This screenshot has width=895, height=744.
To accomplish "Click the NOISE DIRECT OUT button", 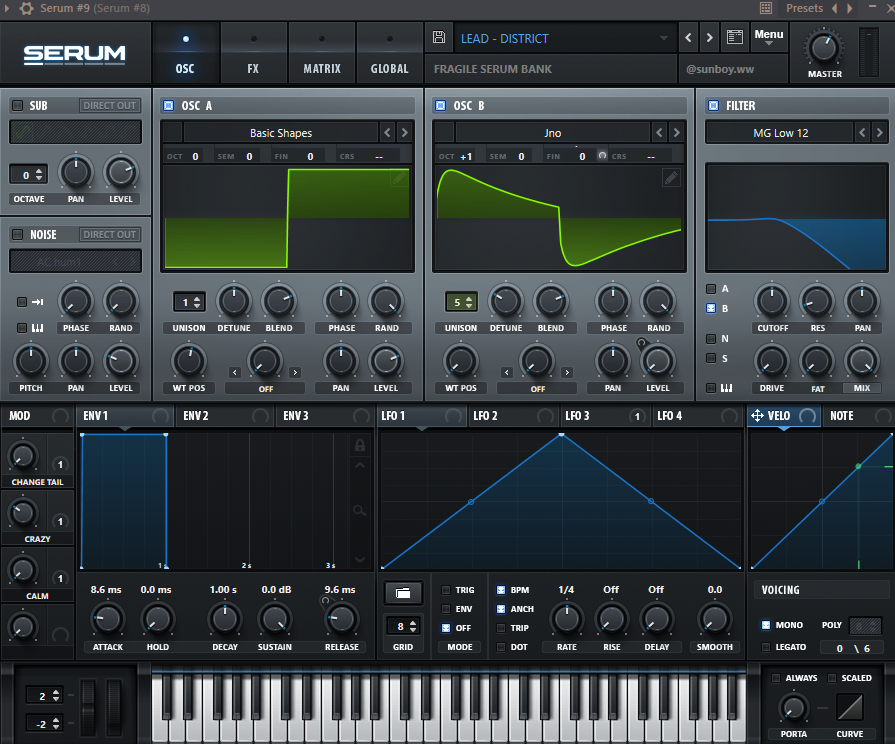I will coord(110,234).
